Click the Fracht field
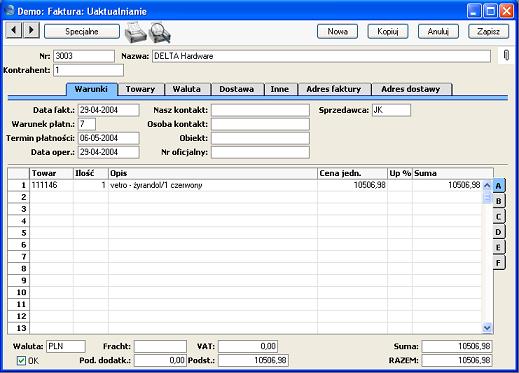 coord(160,346)
